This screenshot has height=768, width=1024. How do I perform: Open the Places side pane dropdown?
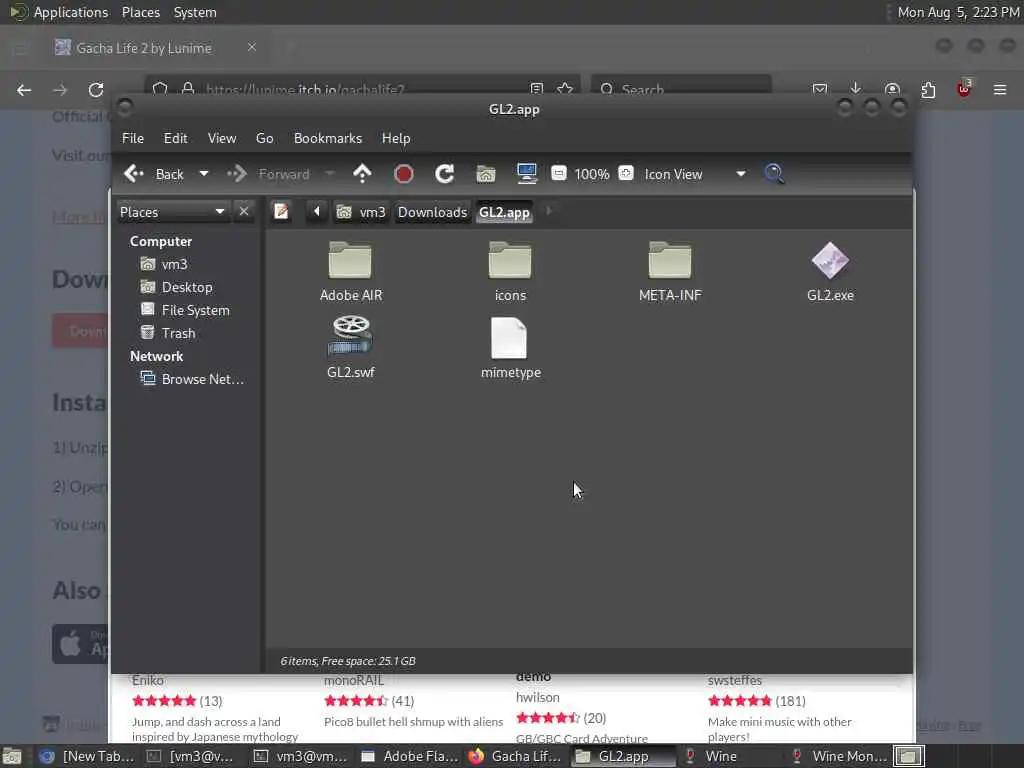coord(172,212)
